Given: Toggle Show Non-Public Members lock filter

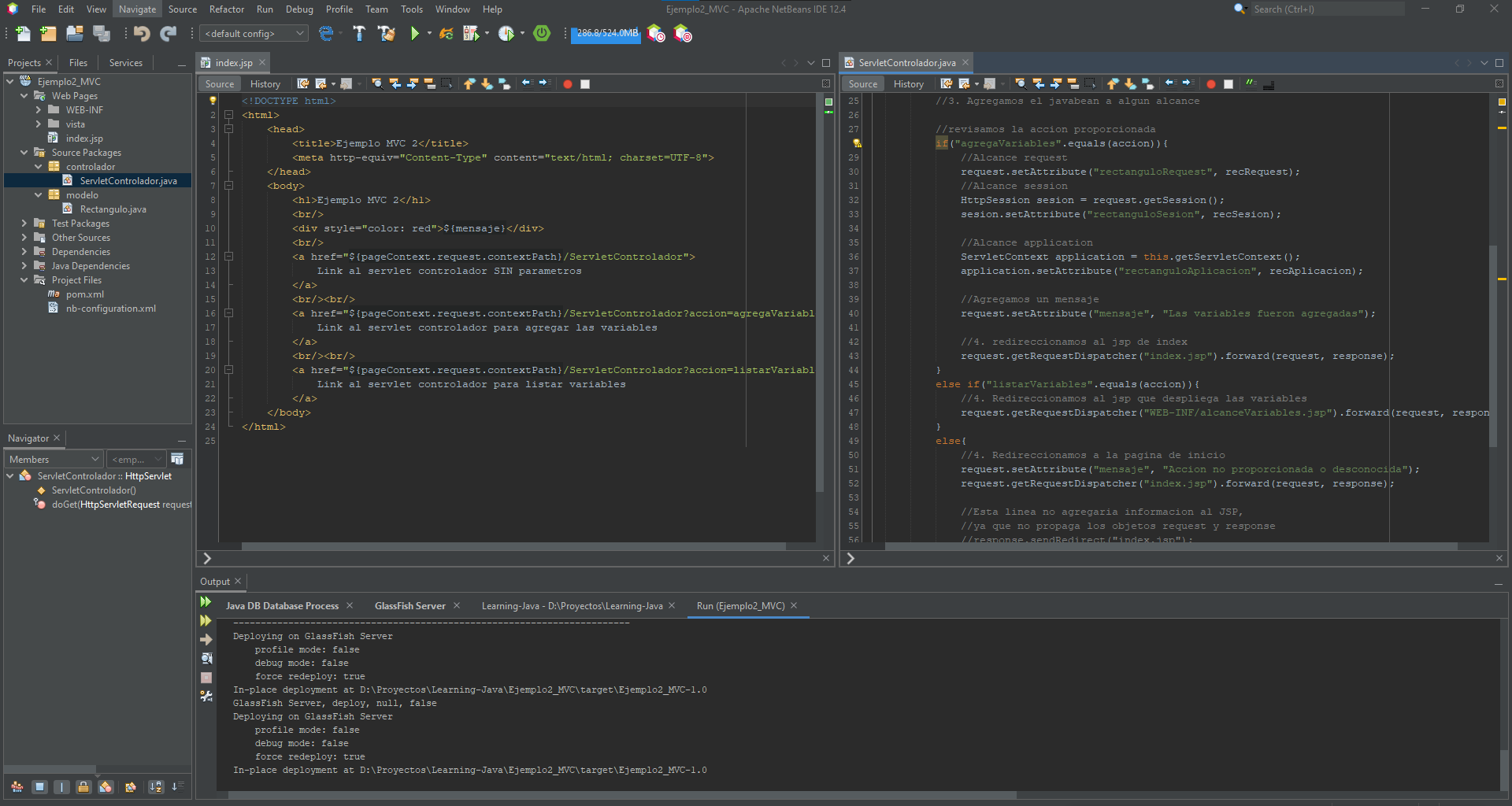Looking at the screenshot, I should click(83, 786).
